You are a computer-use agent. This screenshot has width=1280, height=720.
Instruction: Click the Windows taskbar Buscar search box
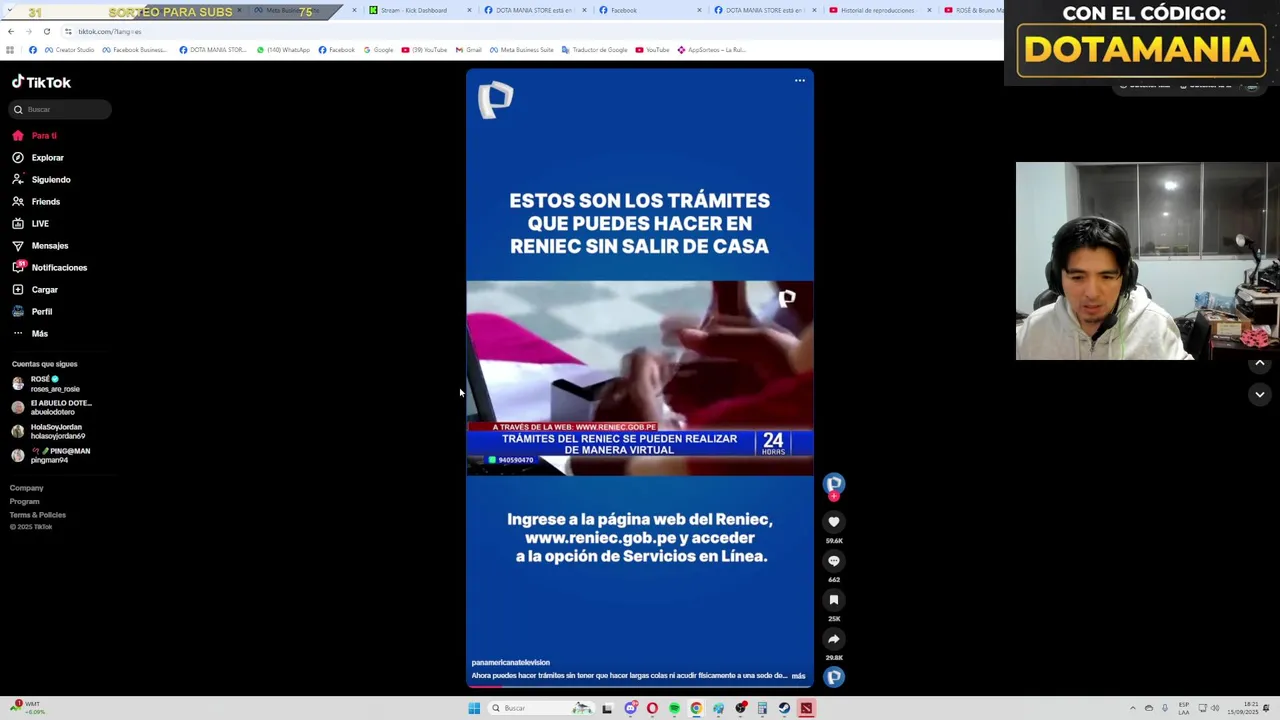tap(540, 708)
